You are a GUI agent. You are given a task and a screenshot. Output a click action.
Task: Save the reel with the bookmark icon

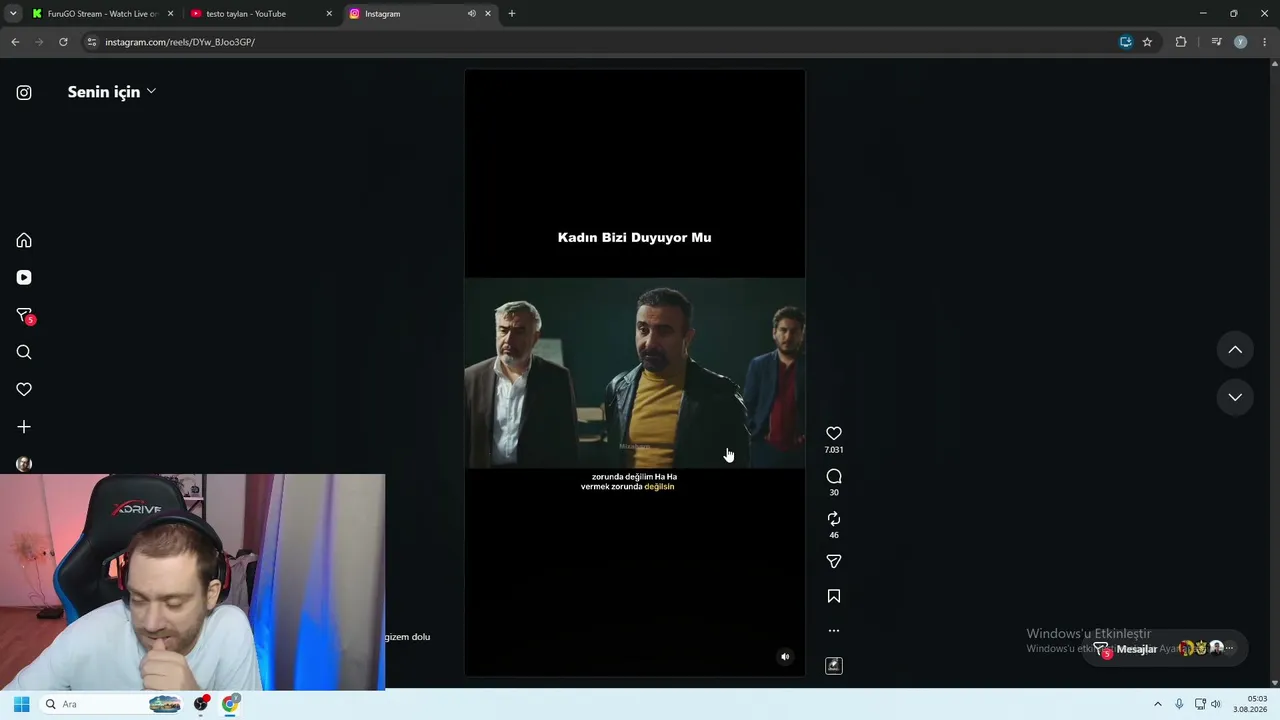834,596
